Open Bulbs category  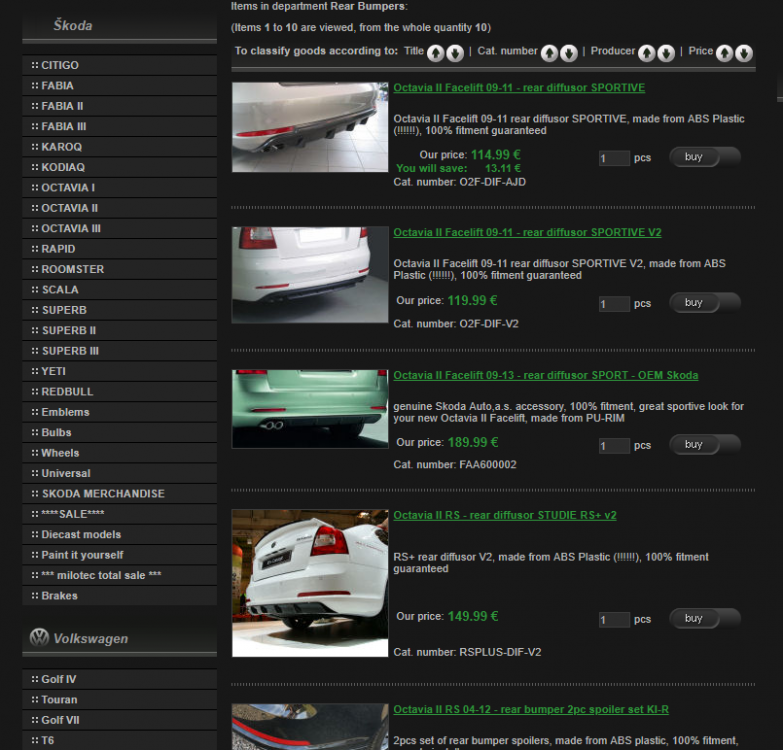[x=119, y=433]
